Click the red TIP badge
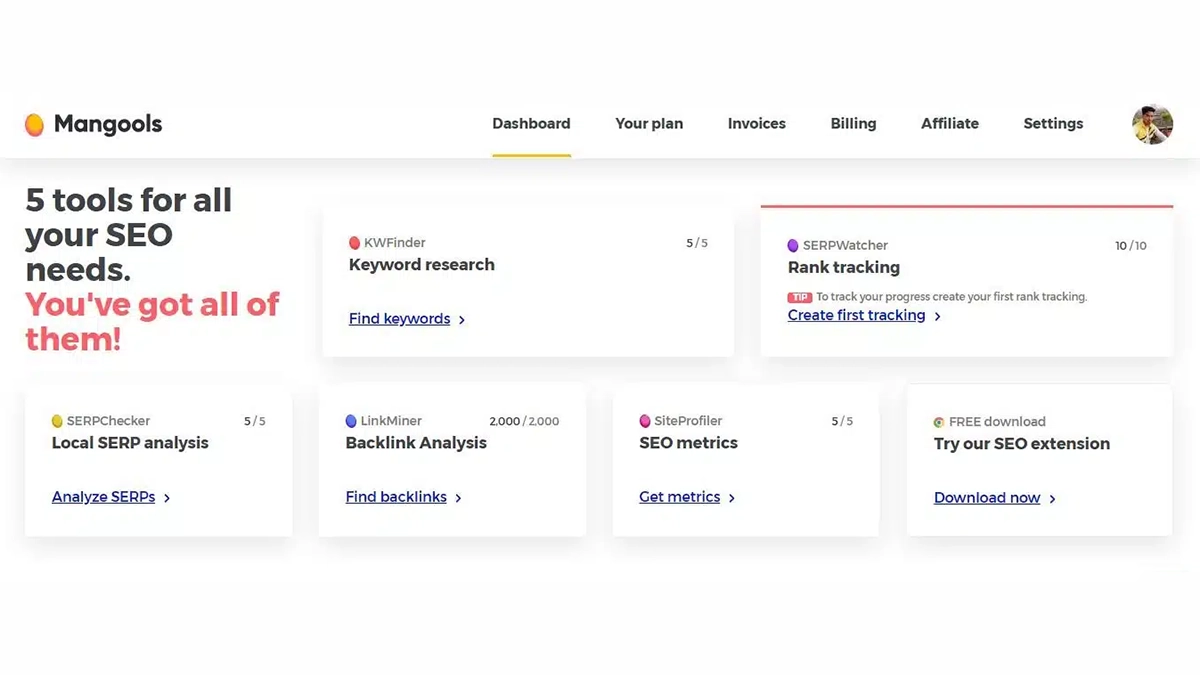This screenshot has width=1200, height=675. click(x=799, y=297)
